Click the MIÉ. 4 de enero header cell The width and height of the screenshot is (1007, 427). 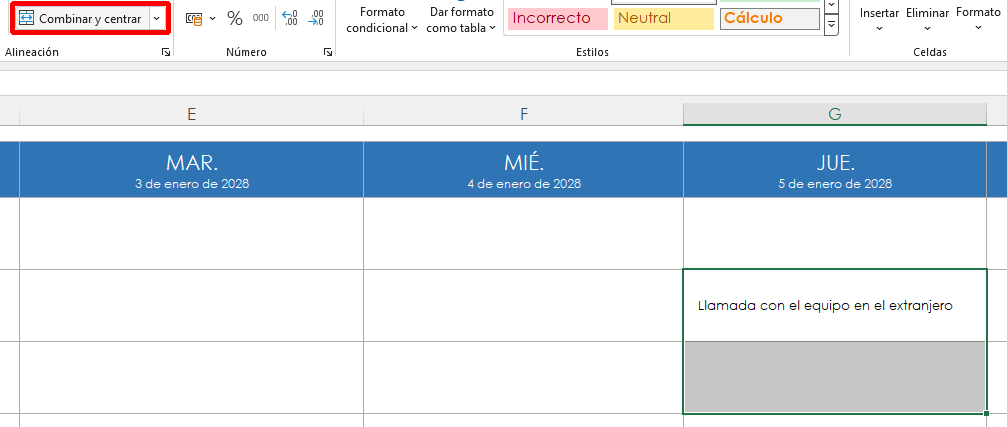point(523,170)
